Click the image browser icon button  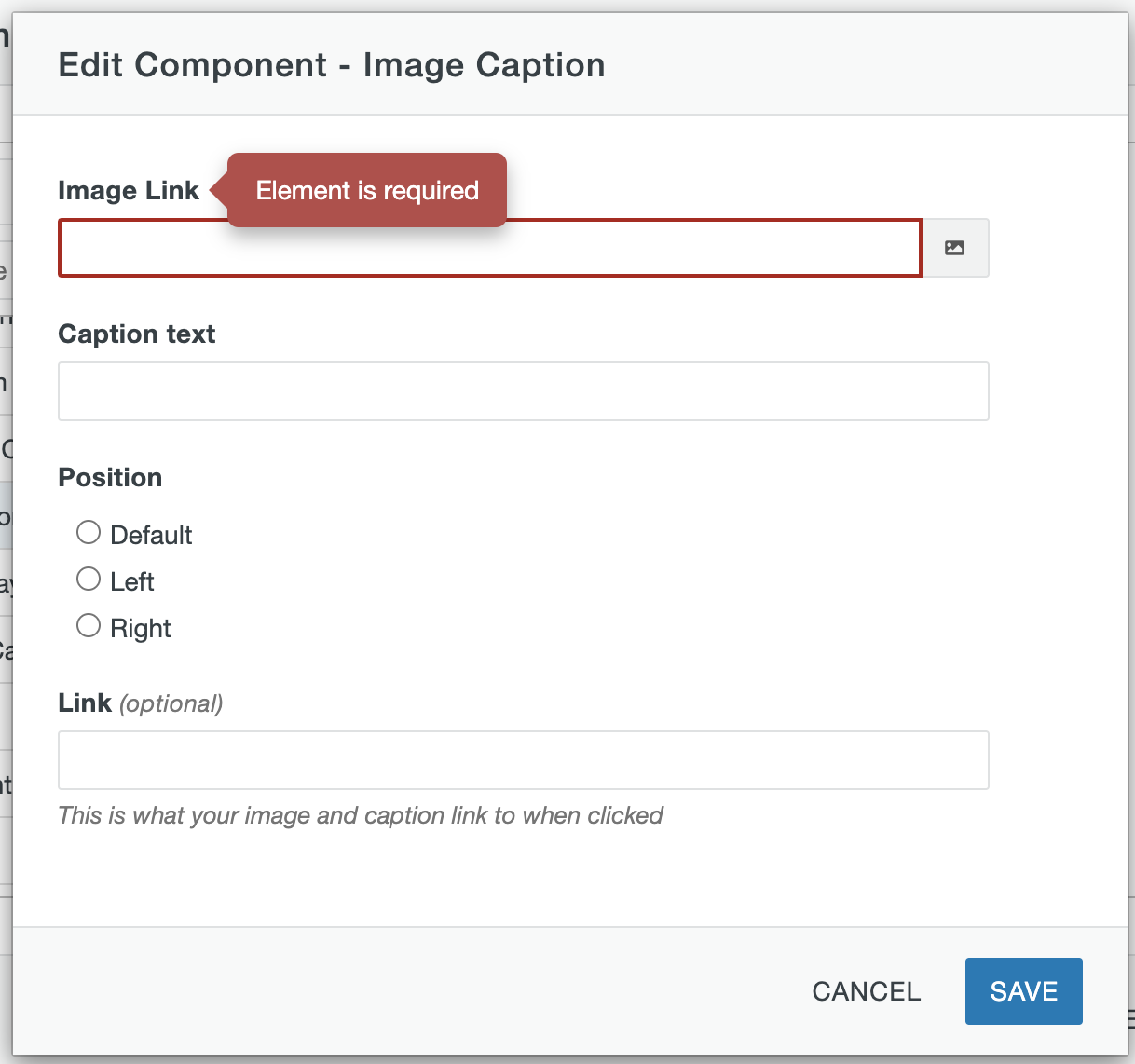click(954, 248)
